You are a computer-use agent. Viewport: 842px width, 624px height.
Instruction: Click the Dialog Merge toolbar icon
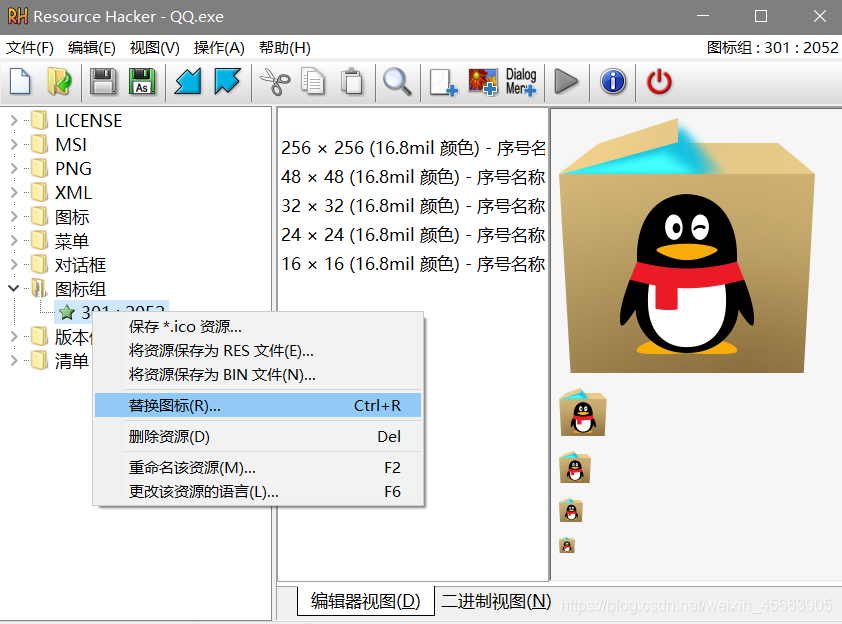pyautogui.click(x=521, y=82)
